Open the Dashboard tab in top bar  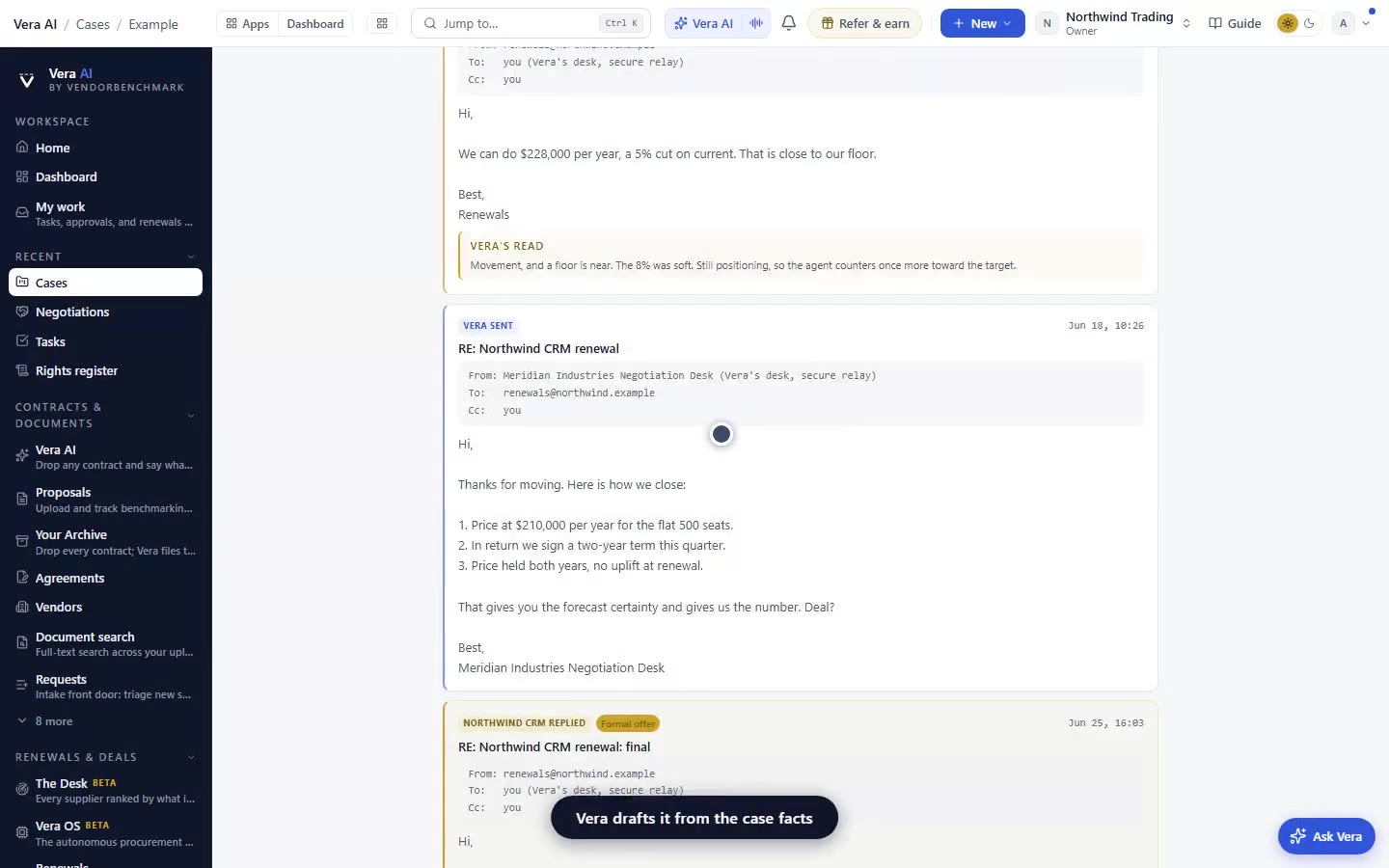[x=315, y=23]
